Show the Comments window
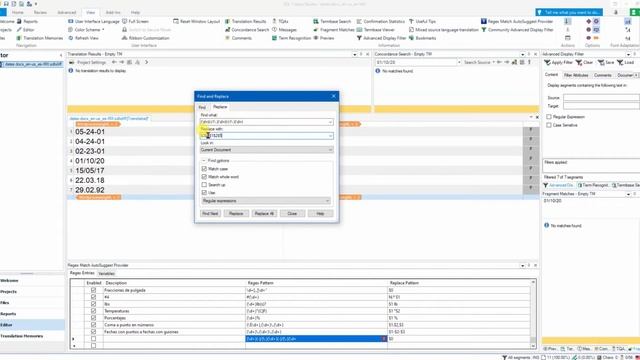640x360 pixels. coord(238,38)
